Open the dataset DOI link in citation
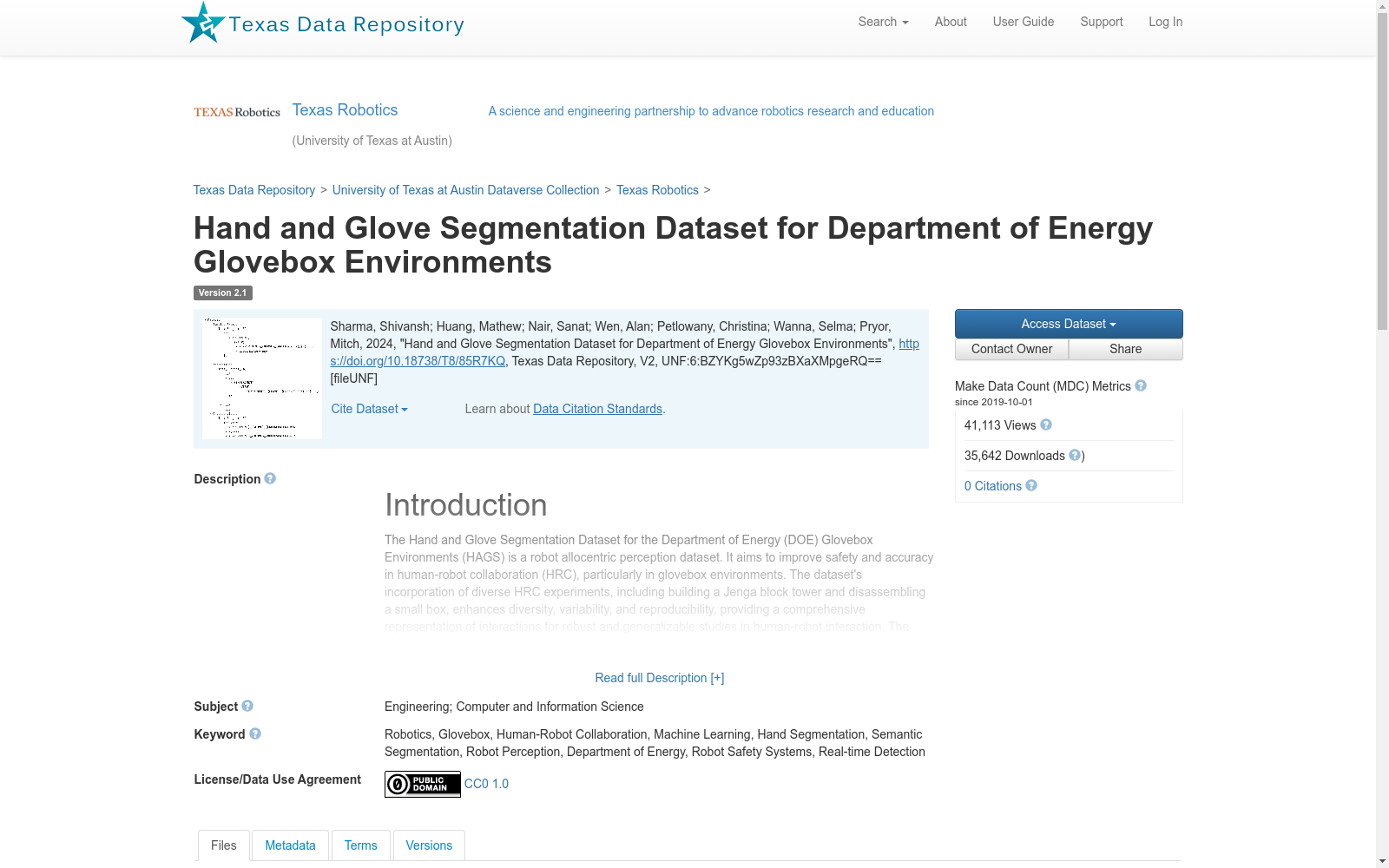Viewport: 1389px width, 868px height. click(417, 361)
